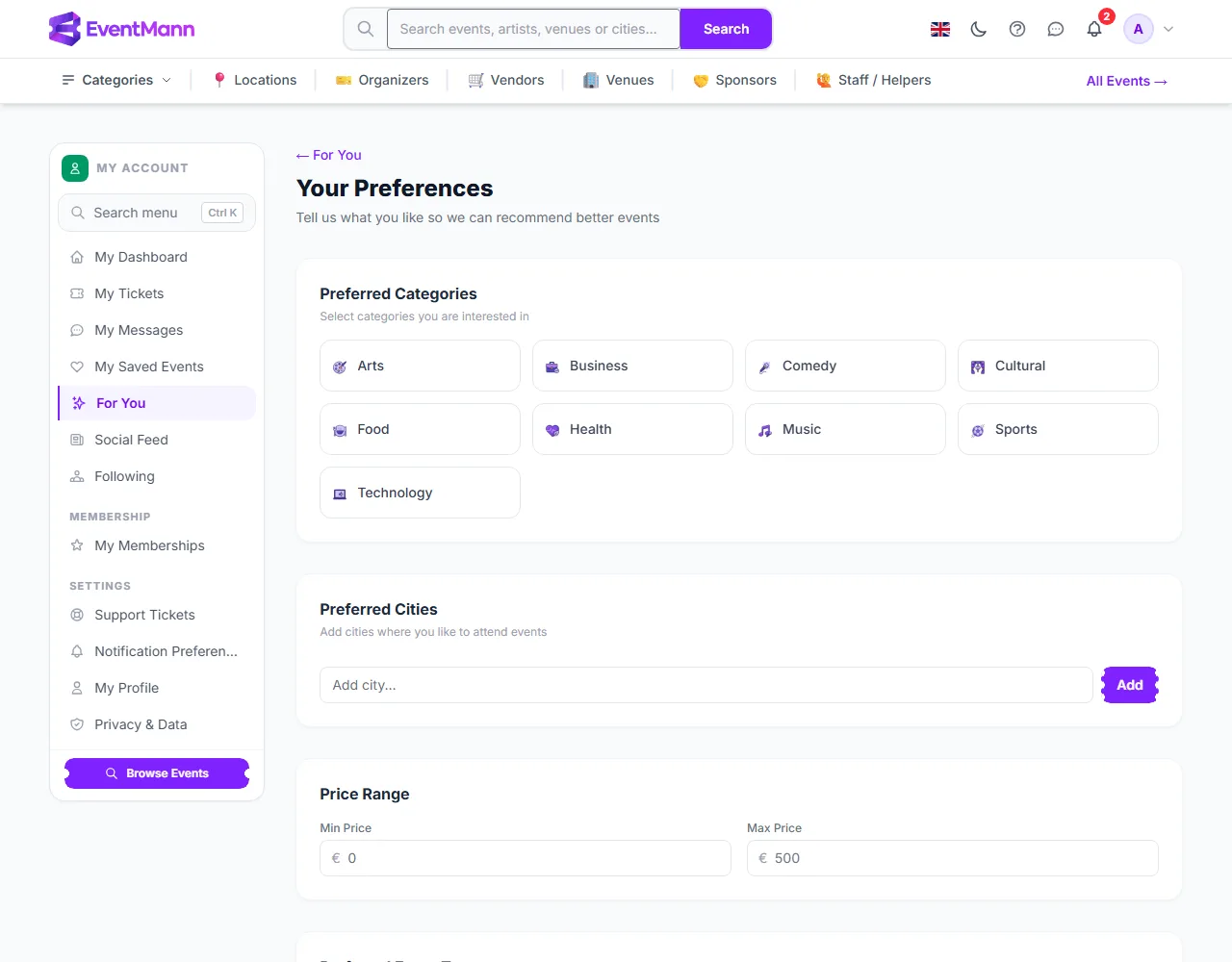1232x962 pixels.
Task: Click the purple Search button
Action: (726, 29)
